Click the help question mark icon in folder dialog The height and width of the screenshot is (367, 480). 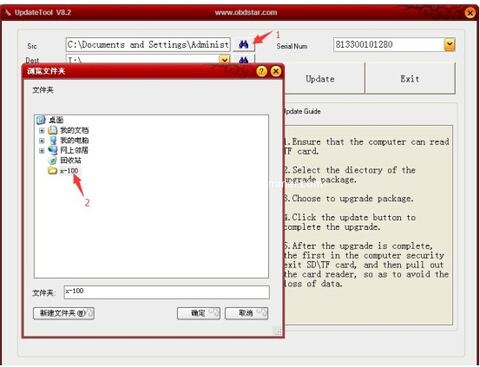pyautogui.click(x=262, y=71)
